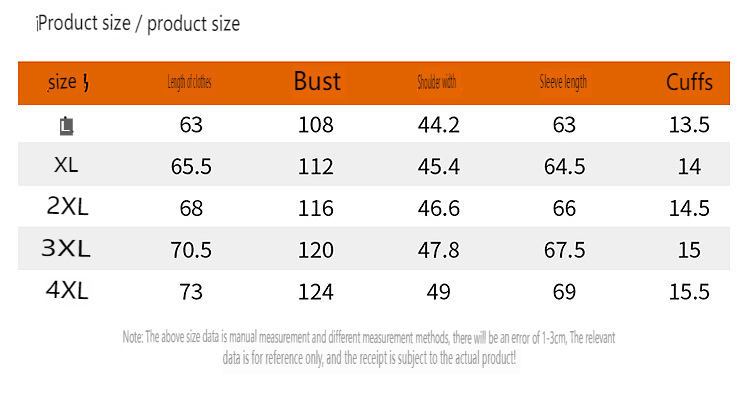Click bust value 124 for 4XL

click(x=316, y=292)
